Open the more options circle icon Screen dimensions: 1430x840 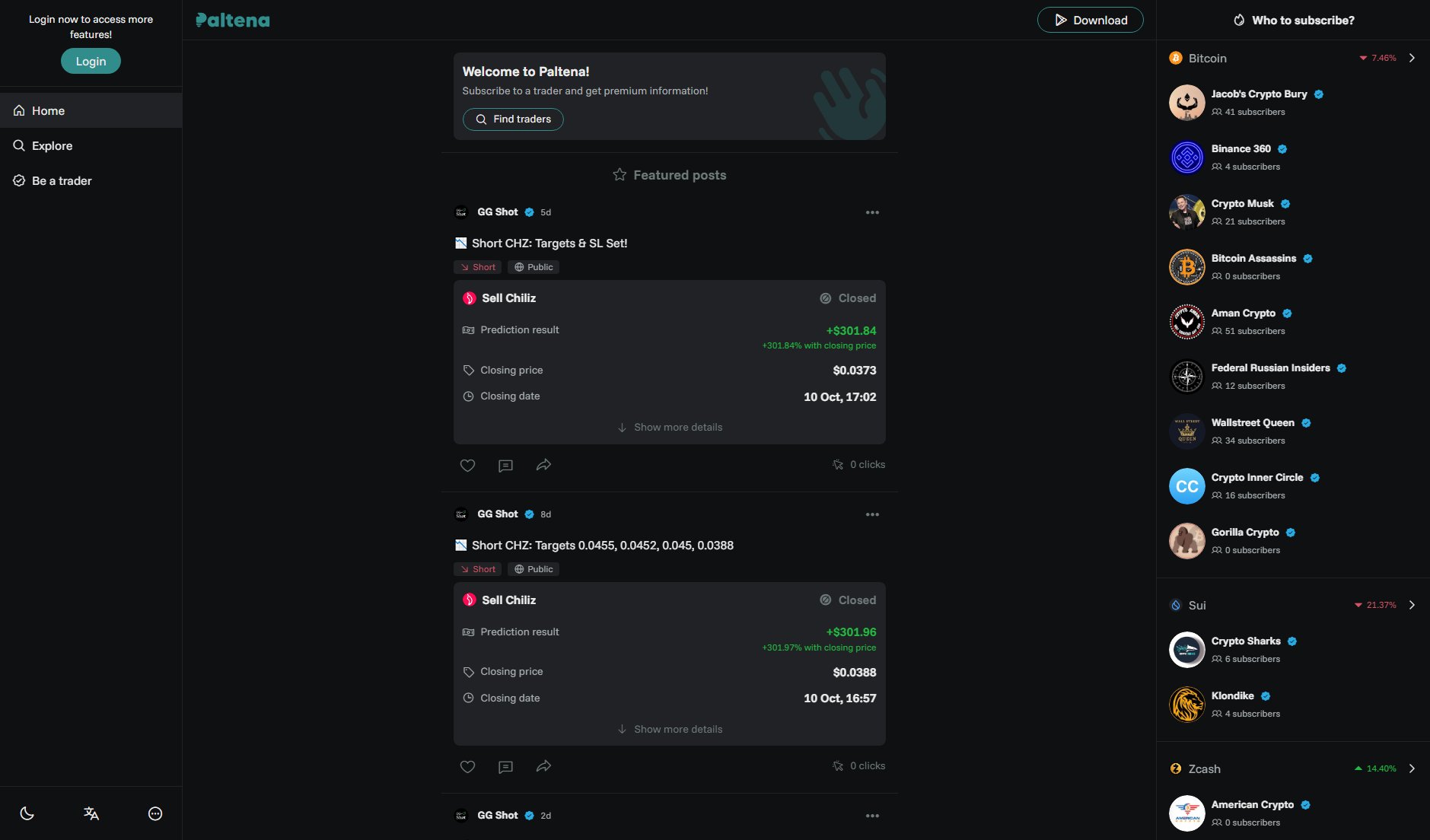(x=155, y=813)
